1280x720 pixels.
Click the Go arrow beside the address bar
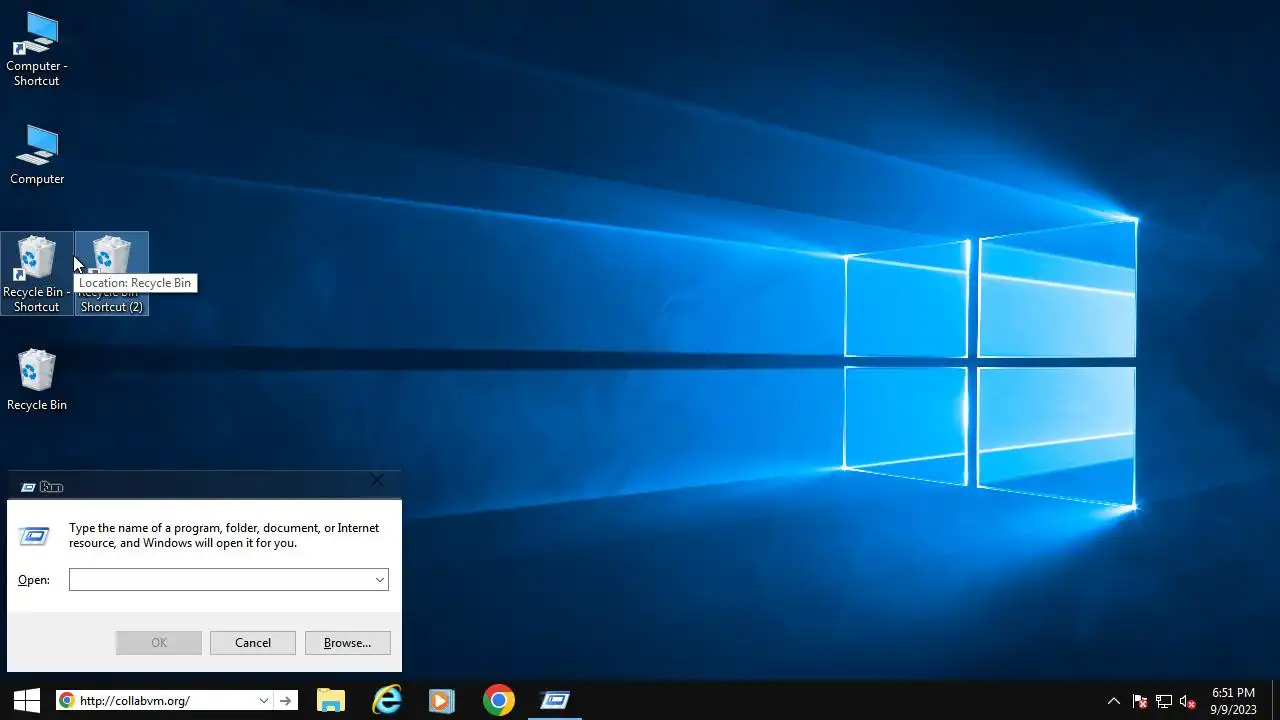pyautogui.click(x=285, y=700)
